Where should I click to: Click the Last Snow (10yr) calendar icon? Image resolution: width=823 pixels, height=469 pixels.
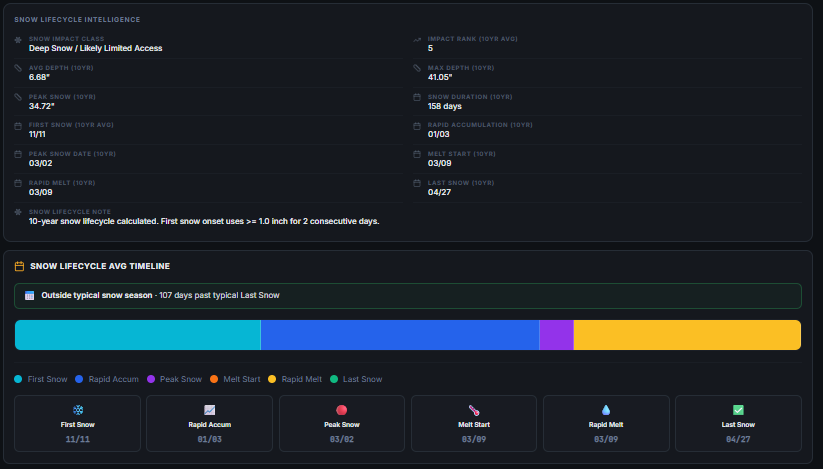[417, 183]
